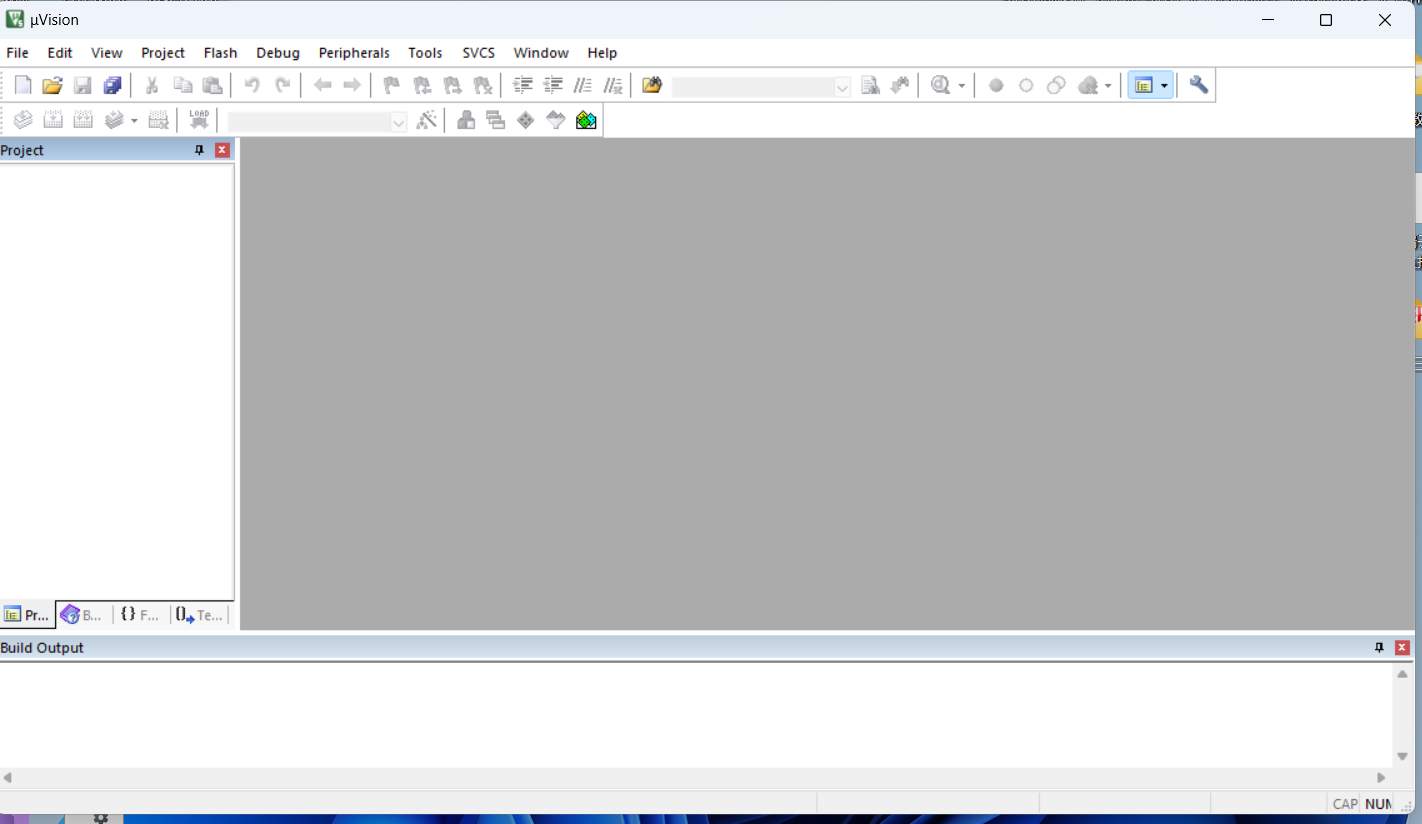Click the Open file folder icon
The height and width of the screenshot is (824, 1422).
tap(53, 86)
